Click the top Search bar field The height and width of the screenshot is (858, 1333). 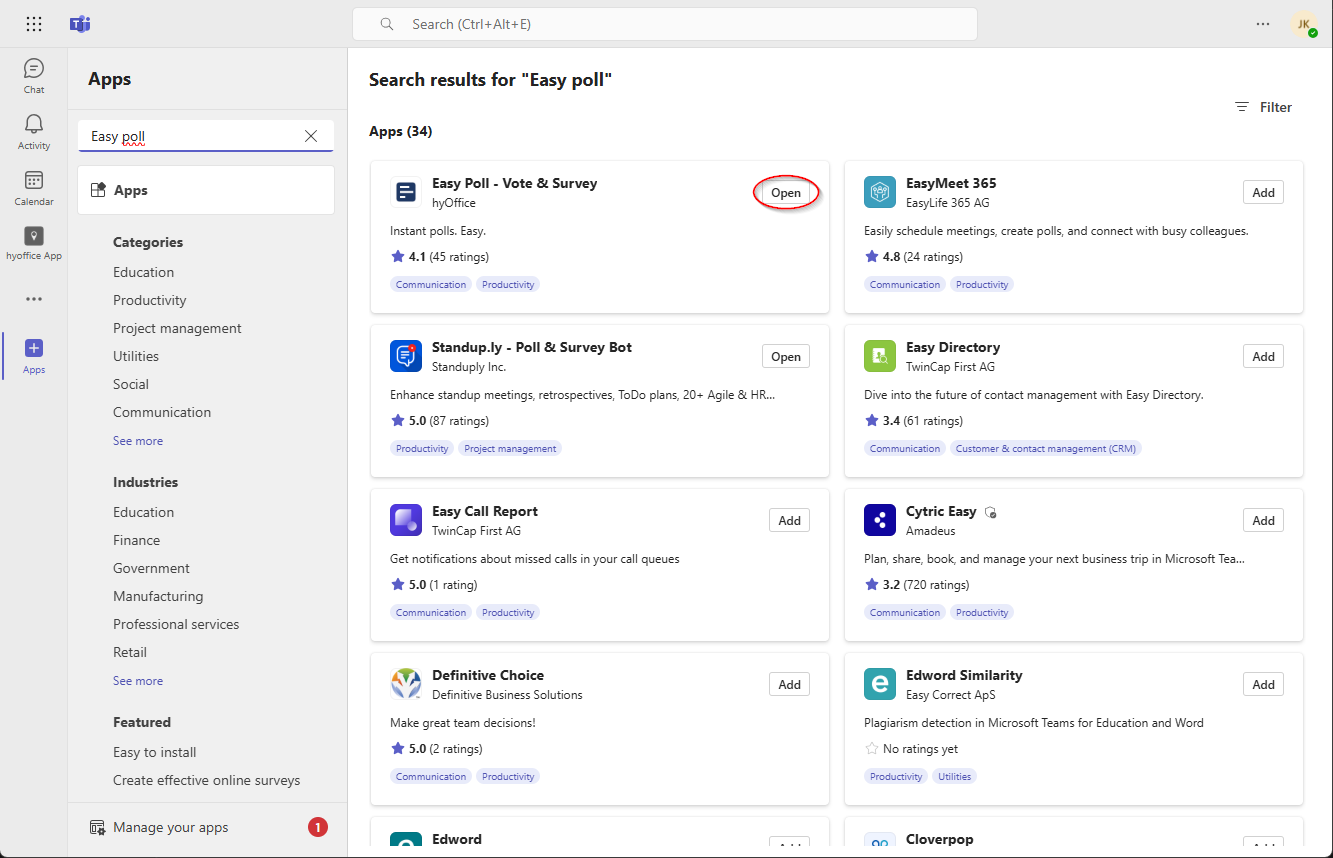(664, 24)
